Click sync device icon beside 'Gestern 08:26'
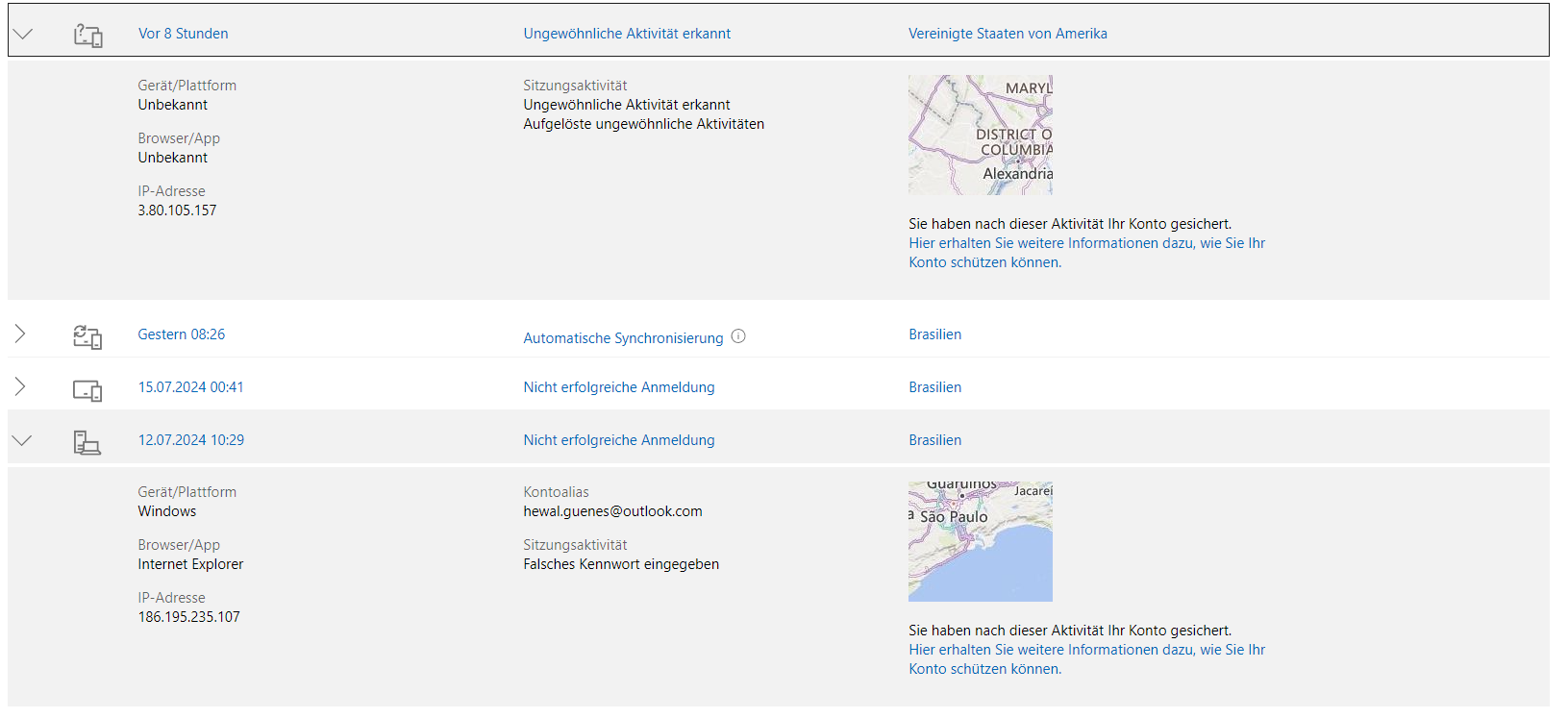The width and height of the screenshot is (1568, 718). [x=87, y=336]
